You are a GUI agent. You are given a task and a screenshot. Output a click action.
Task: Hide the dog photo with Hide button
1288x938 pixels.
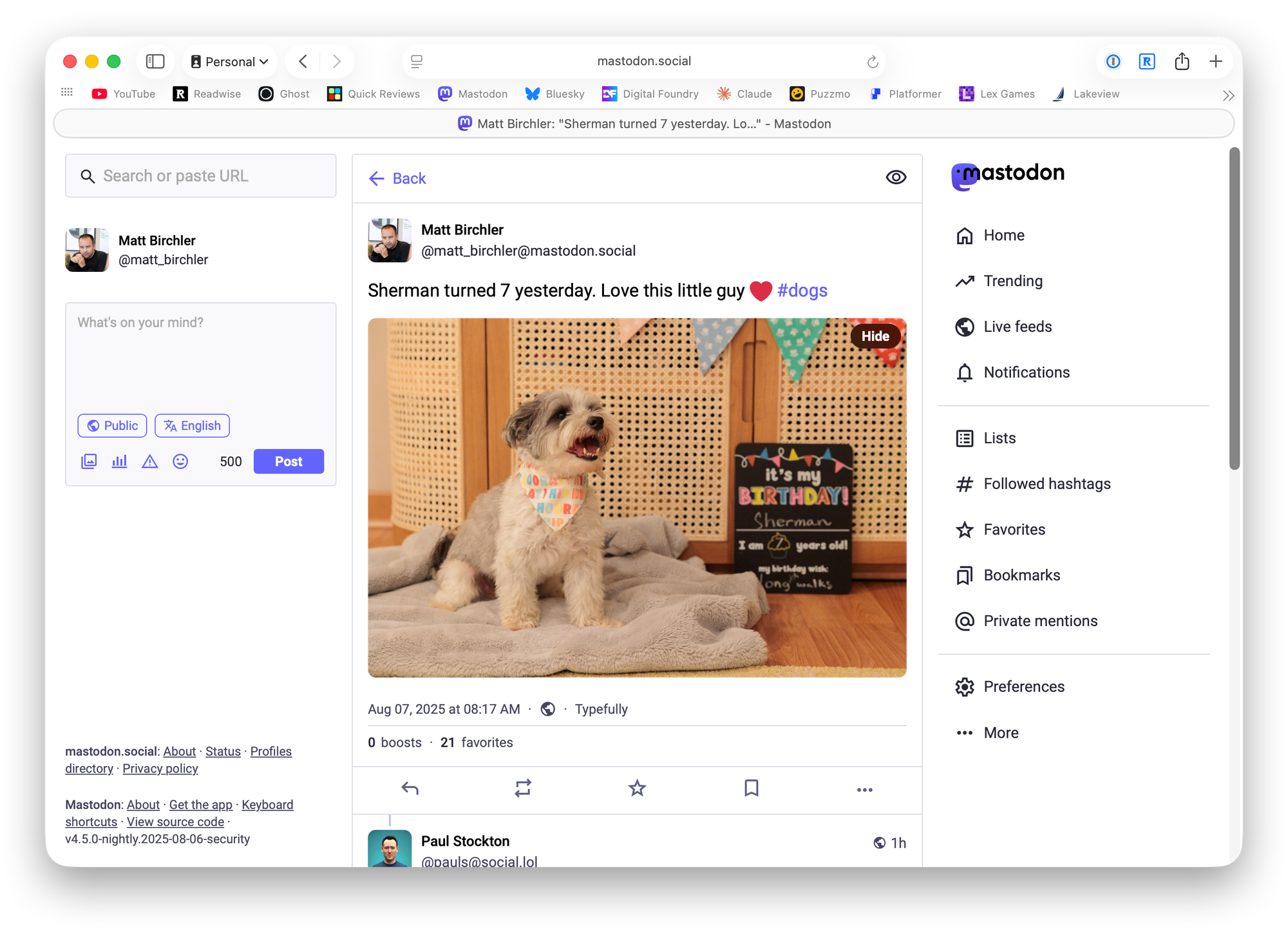[875, 336]
